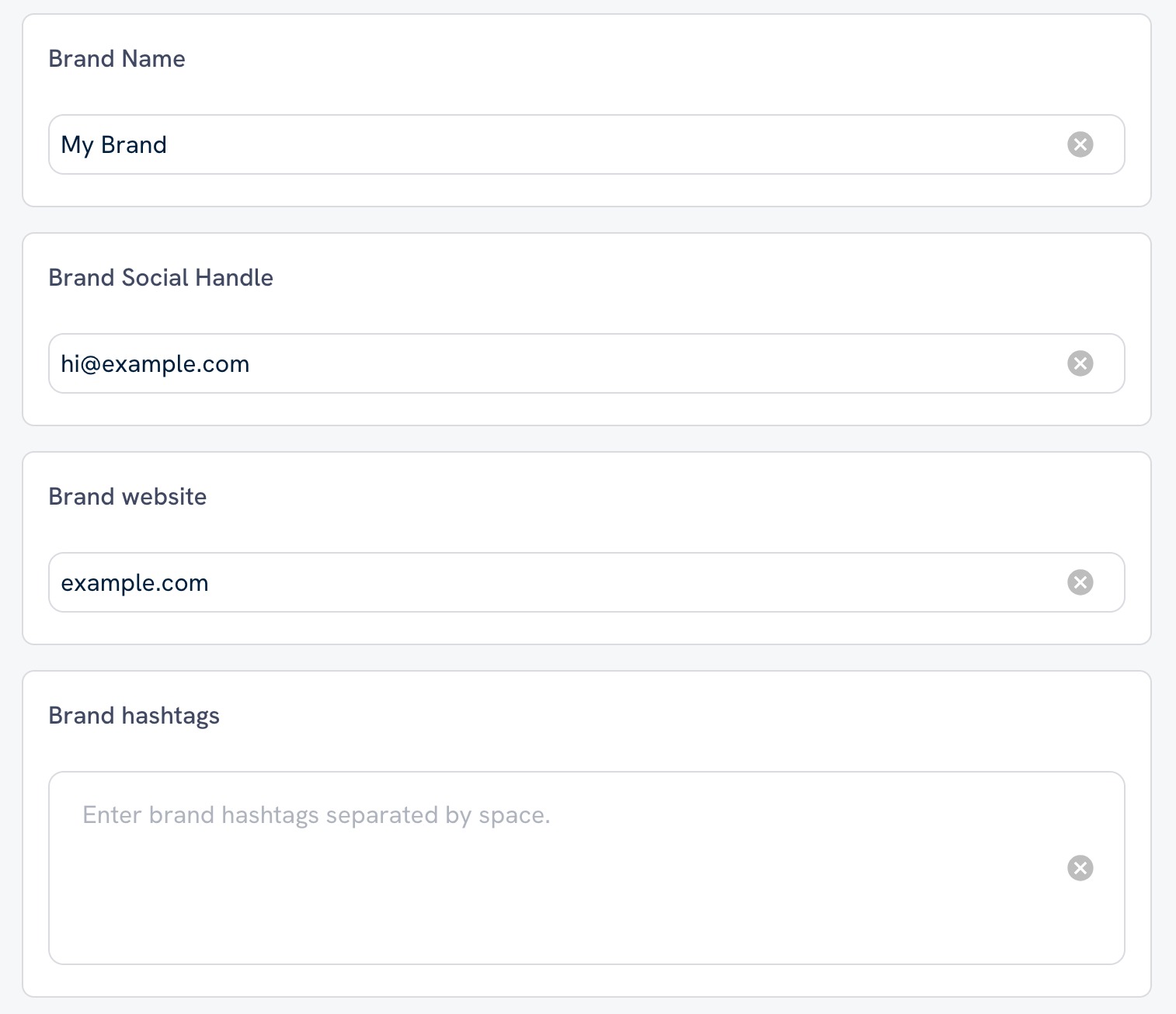Click the Brand website label
Image resolution: width=1176 pixels, height=1014 pixels.
coord(127,496)
